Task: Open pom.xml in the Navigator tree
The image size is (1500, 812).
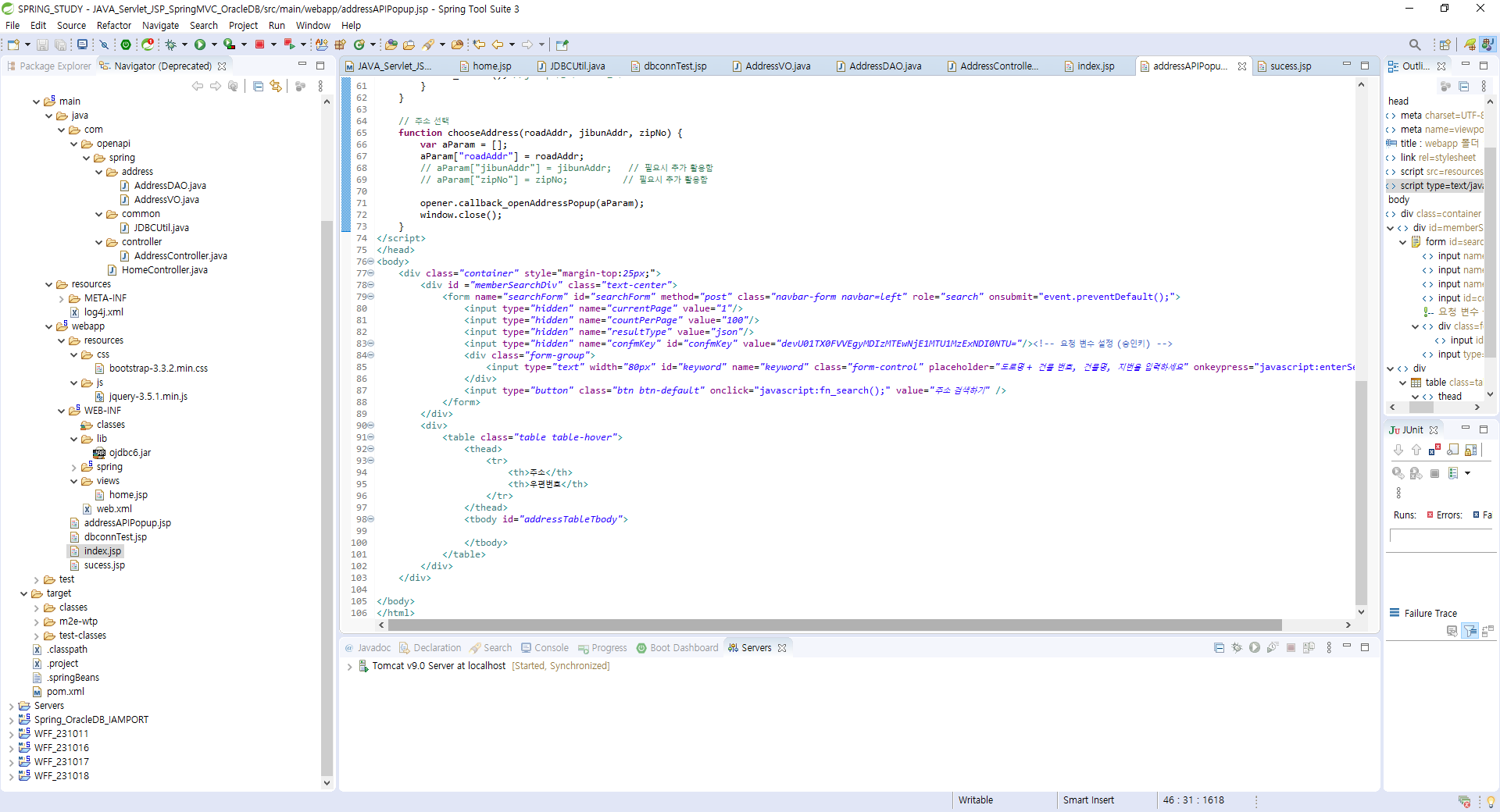Action: (65, 692)
